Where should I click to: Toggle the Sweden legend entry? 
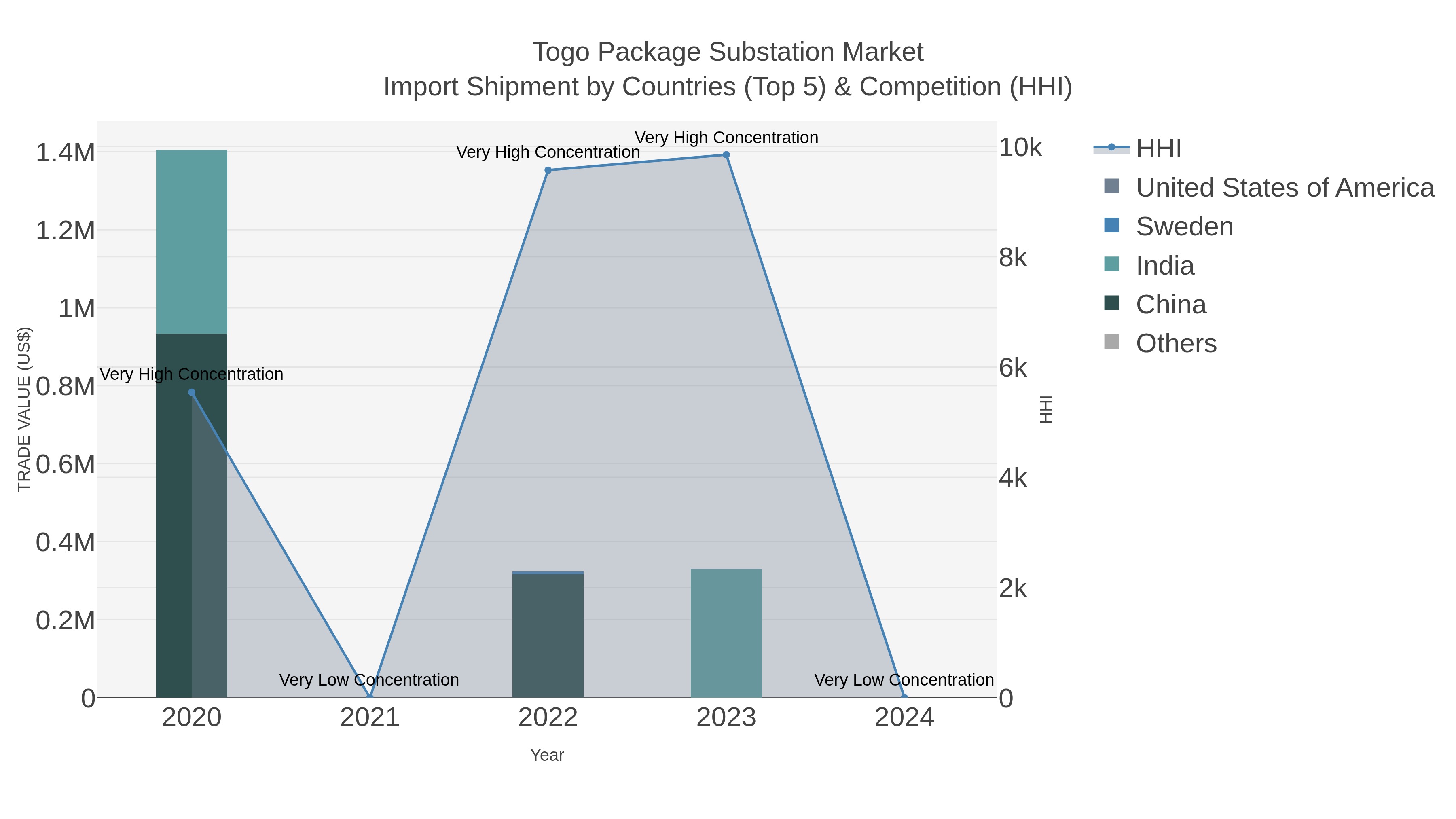pos(1168,226)
